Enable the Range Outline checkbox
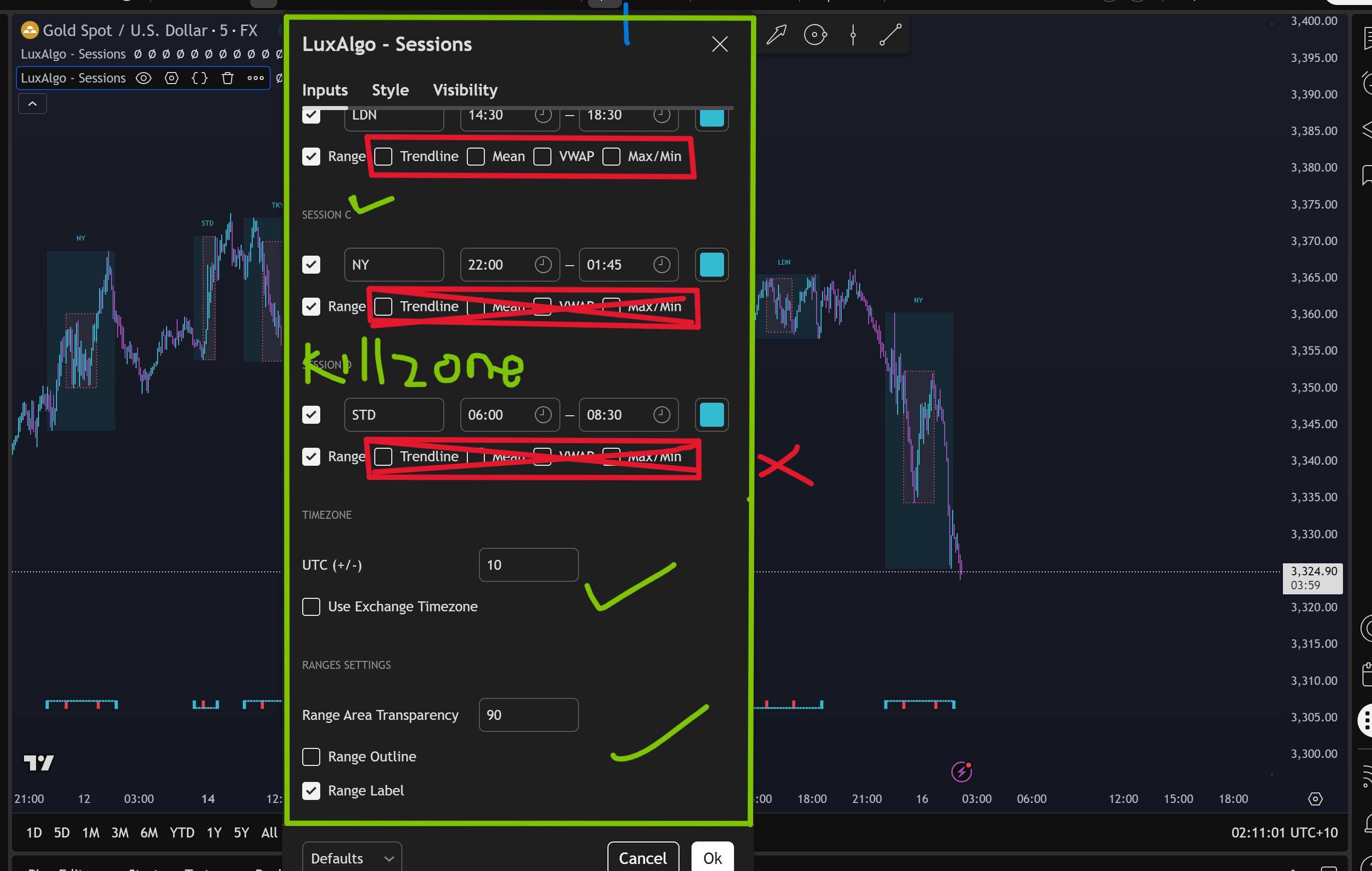Screen dimensions: 1372x871 point(311,756)
